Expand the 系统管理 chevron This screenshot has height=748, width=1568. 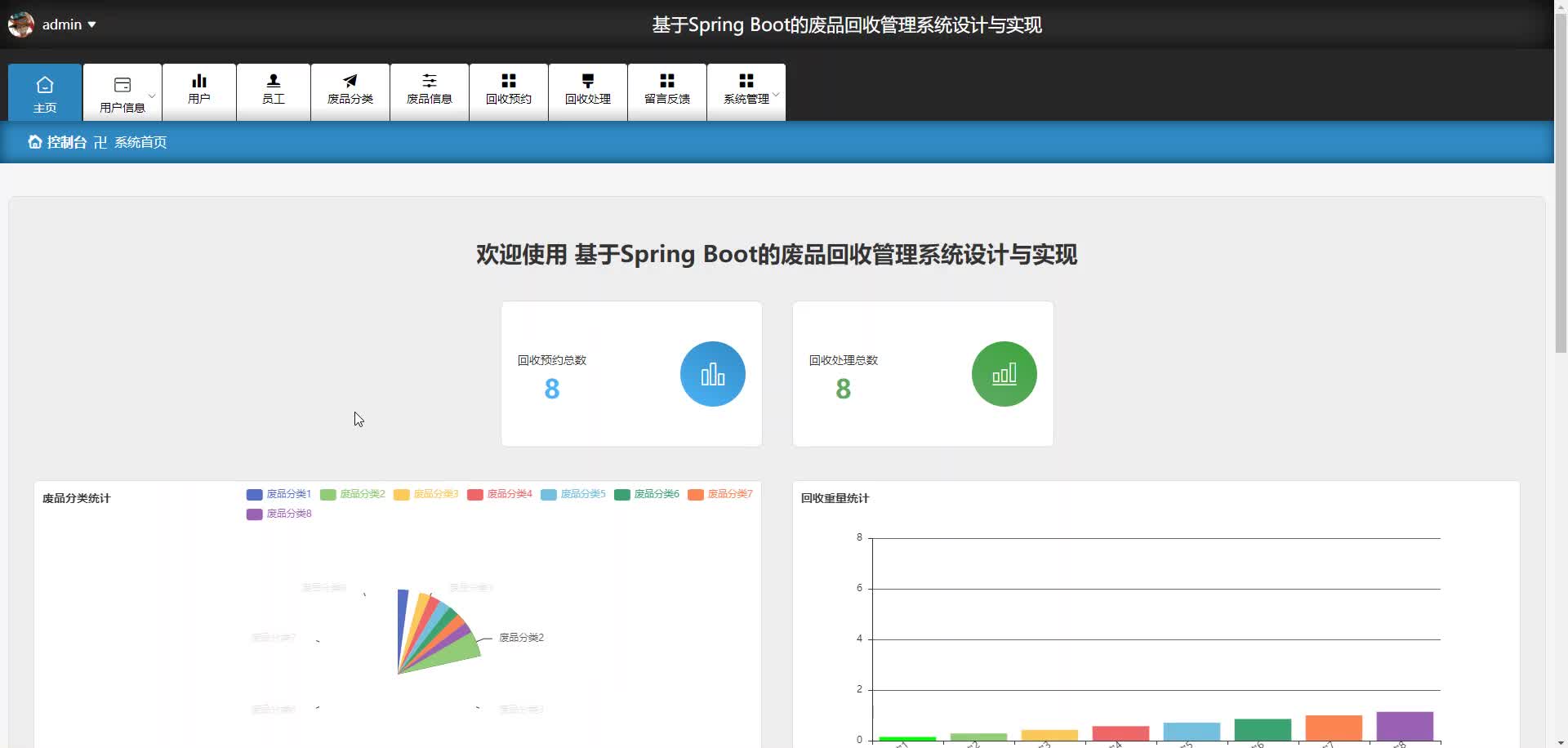click(777, 95)
